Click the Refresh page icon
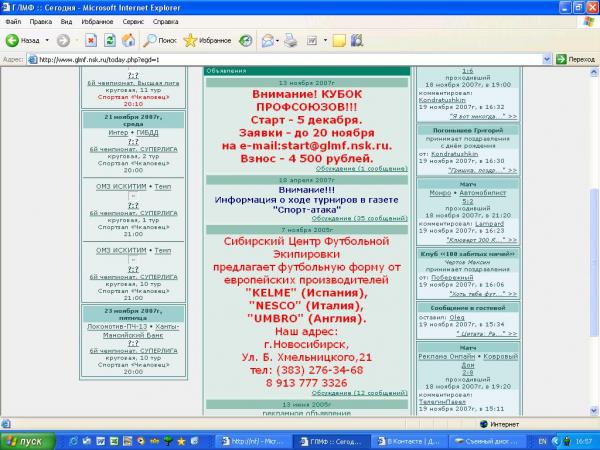Viewport: 600px width, 450px height. (109, 41)
